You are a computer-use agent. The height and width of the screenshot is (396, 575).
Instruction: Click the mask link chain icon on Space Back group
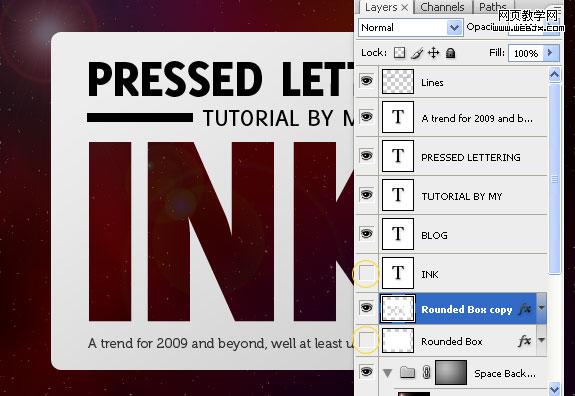[x=426, y=373]
